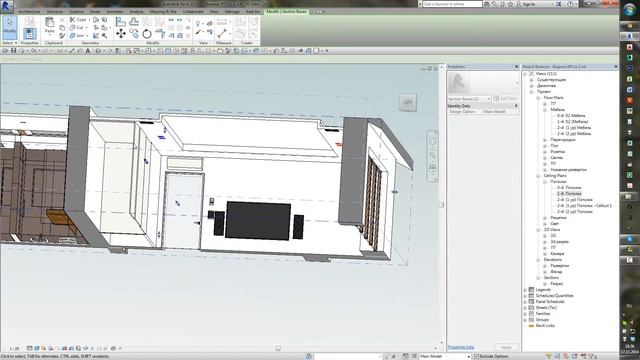This screenshot has width=640, height=360.
Task: Click the search keyword input field
Action: [x=452, y=4]
